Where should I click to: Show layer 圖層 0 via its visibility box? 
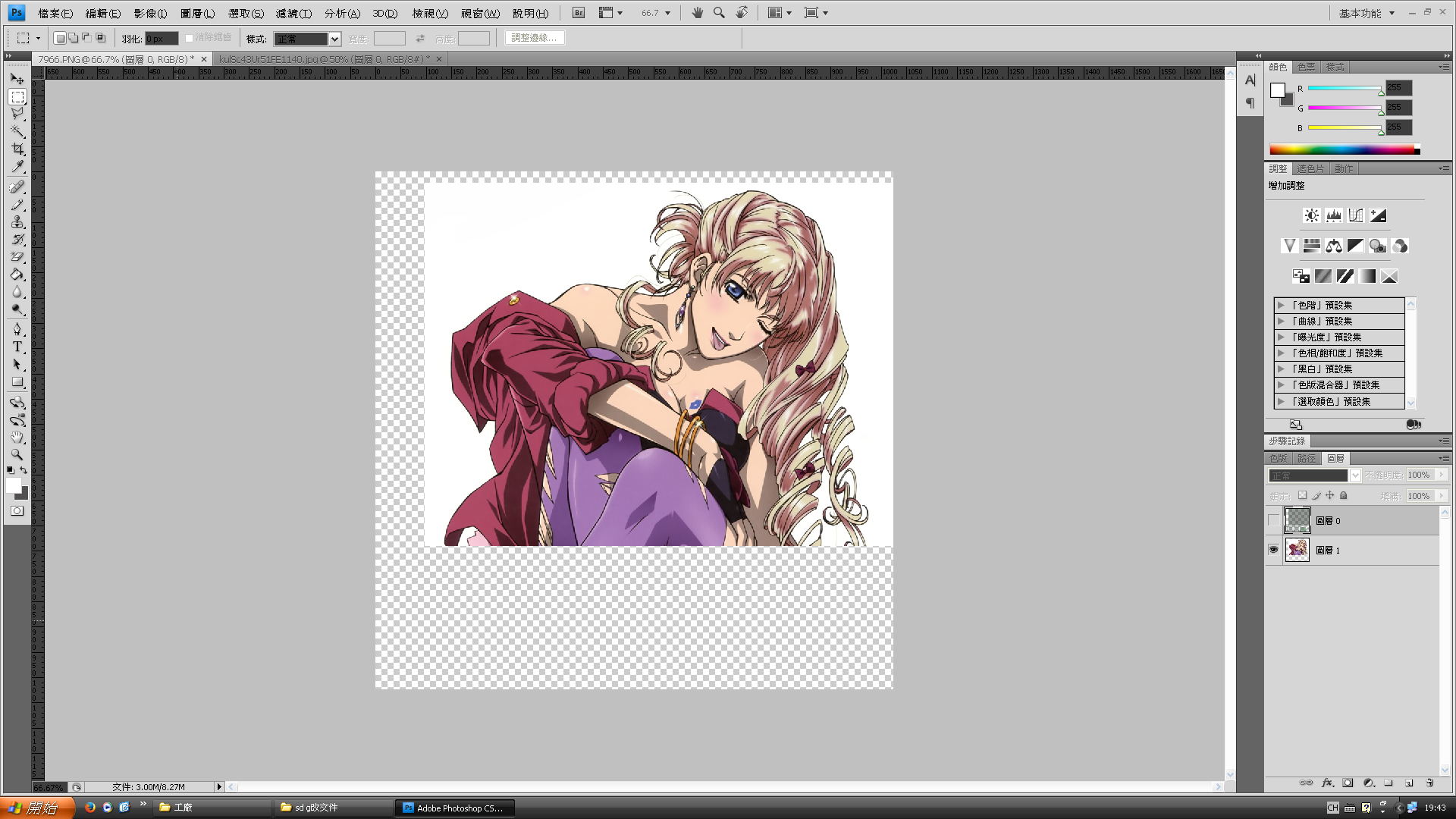coord(1273,521)
